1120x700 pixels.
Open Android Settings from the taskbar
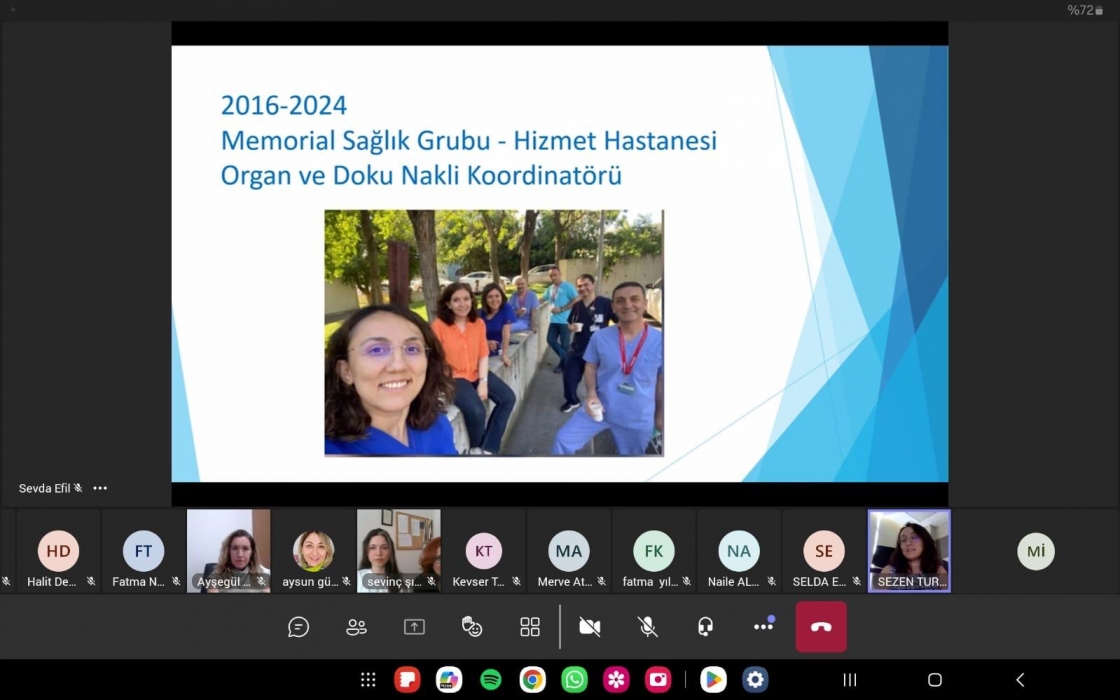coord(755,679)
